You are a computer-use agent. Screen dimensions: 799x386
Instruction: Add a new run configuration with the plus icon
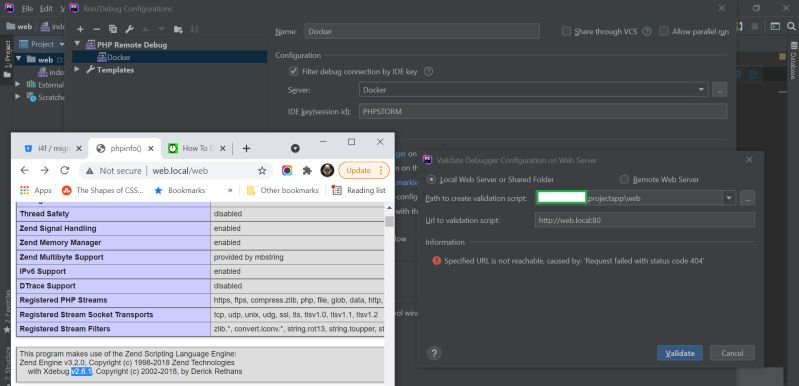(81, 30)
